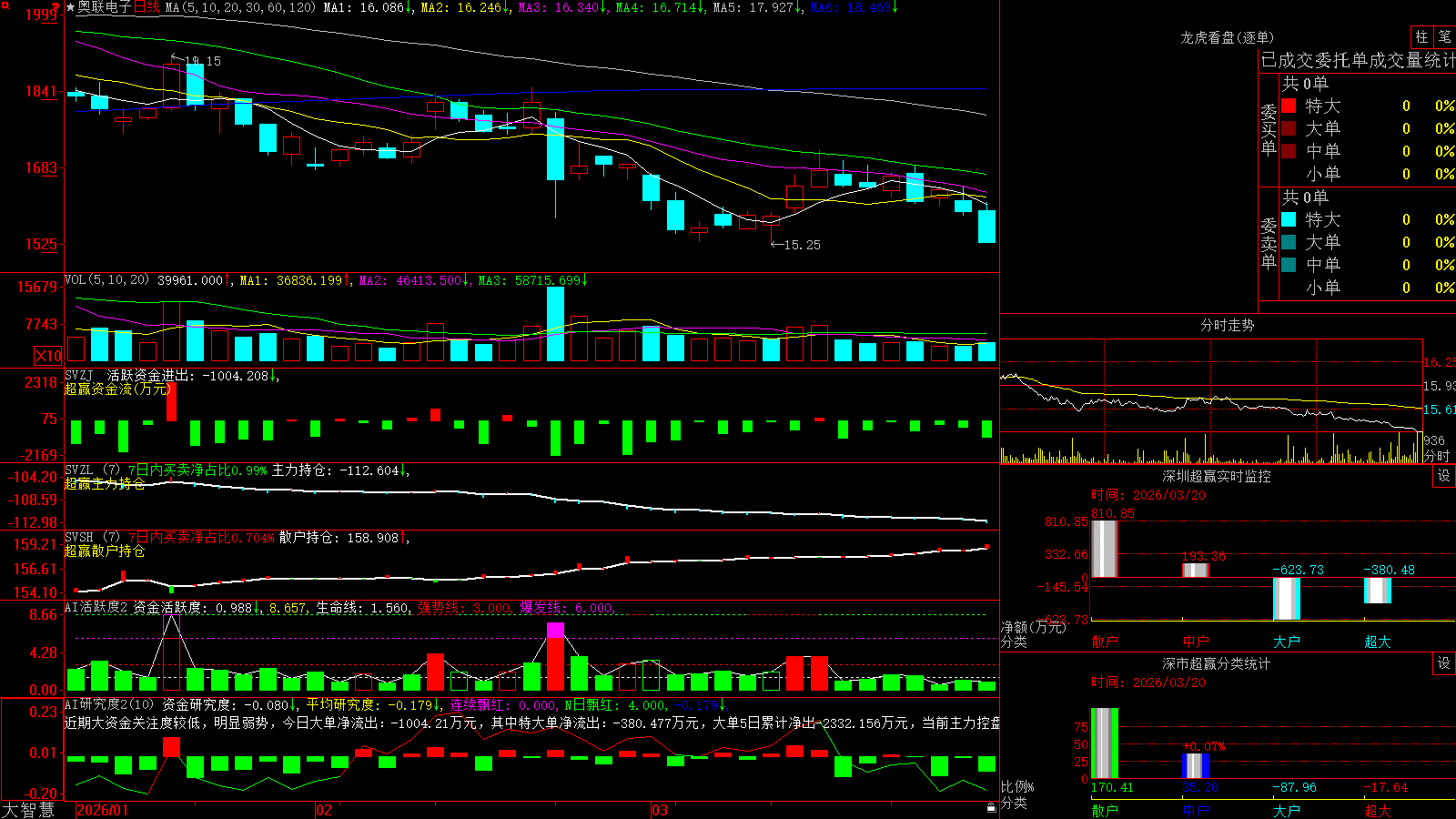Click the 深圳超赢实时监控 panel title
The width and height of the screenshot is (1456, 819).
pyautogui.click(x=1217, y=476)
